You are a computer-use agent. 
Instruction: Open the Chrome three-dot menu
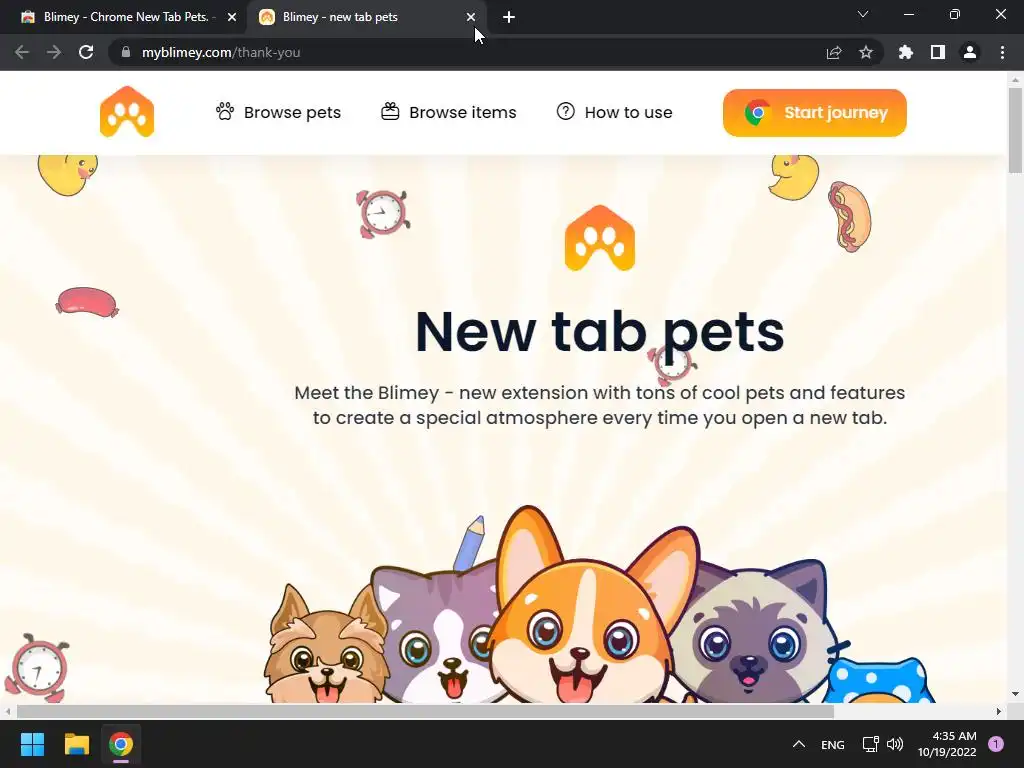click(1002, 52)
